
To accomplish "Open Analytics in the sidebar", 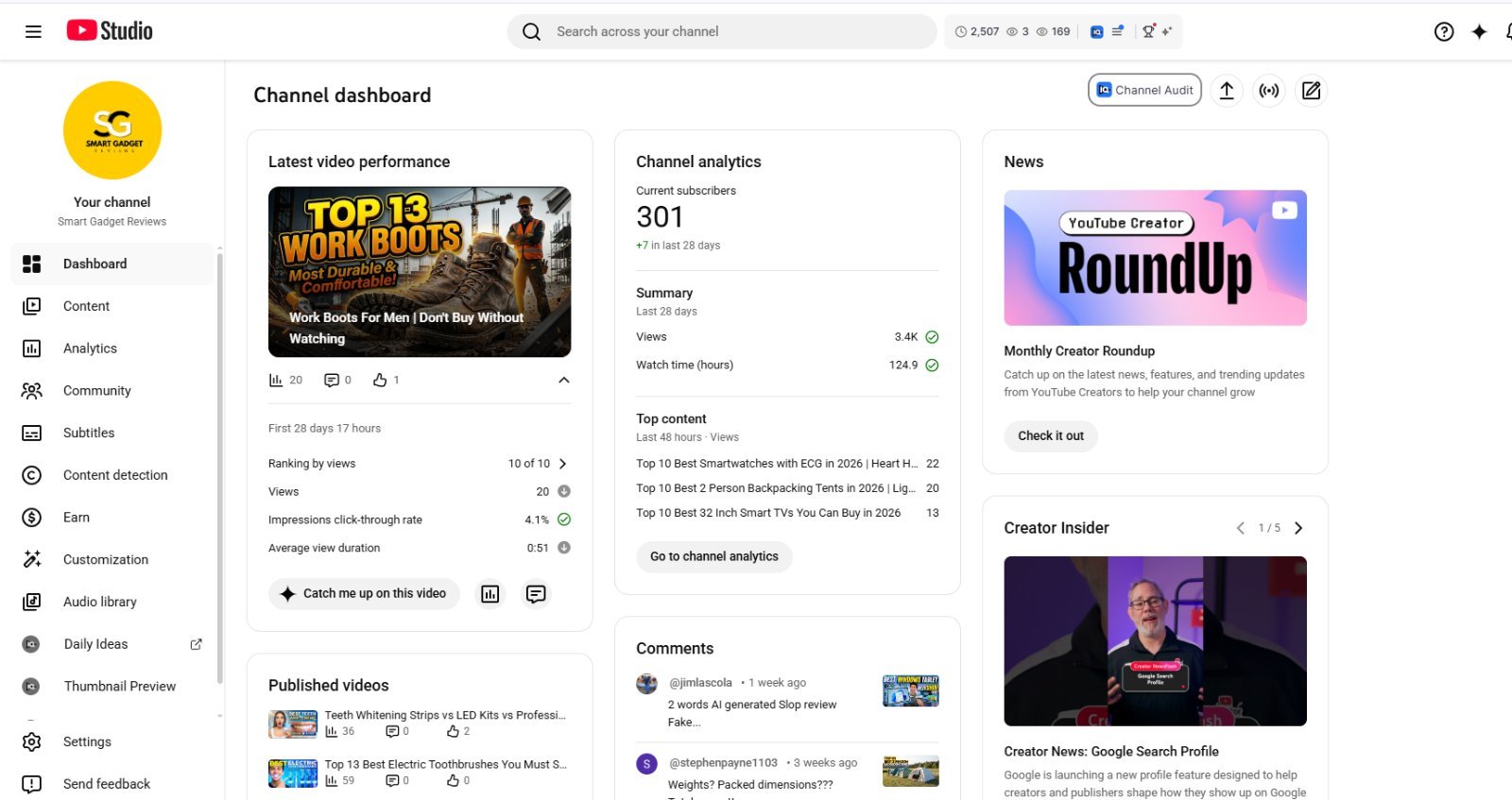I will pos(112,349).
